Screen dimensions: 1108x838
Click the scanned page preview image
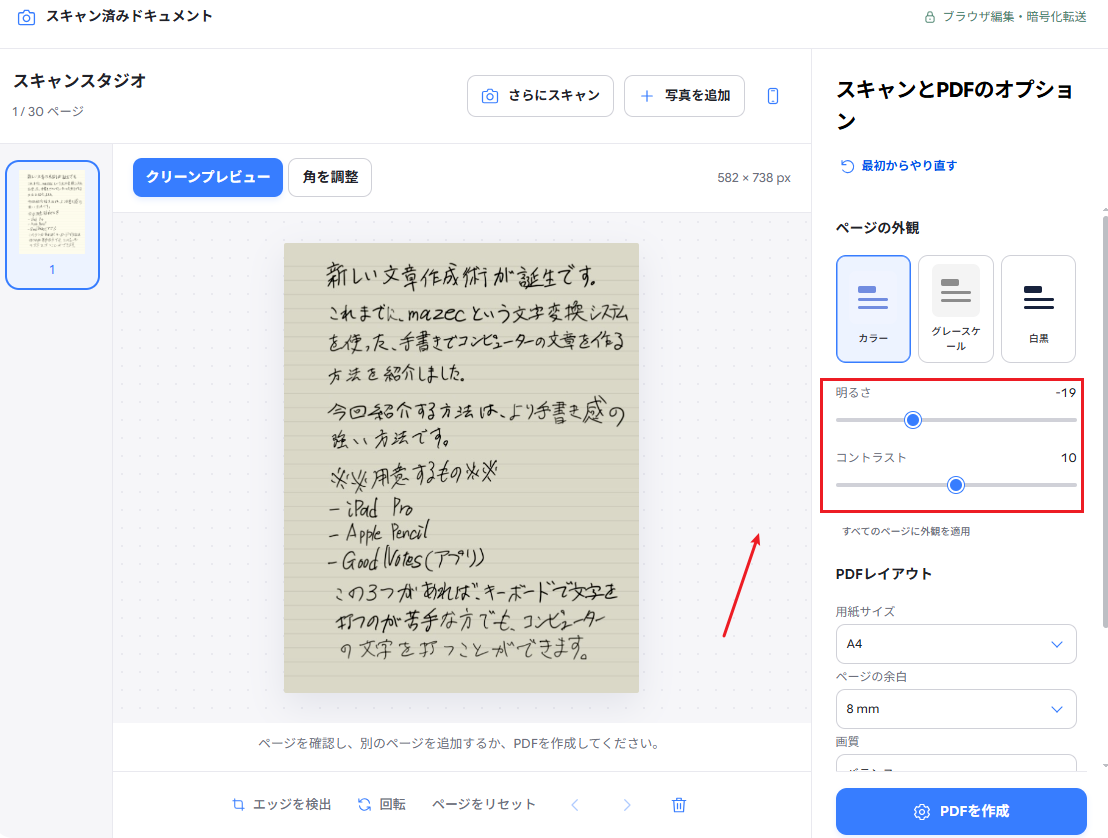pyautogui.click(x=461, y=468)
